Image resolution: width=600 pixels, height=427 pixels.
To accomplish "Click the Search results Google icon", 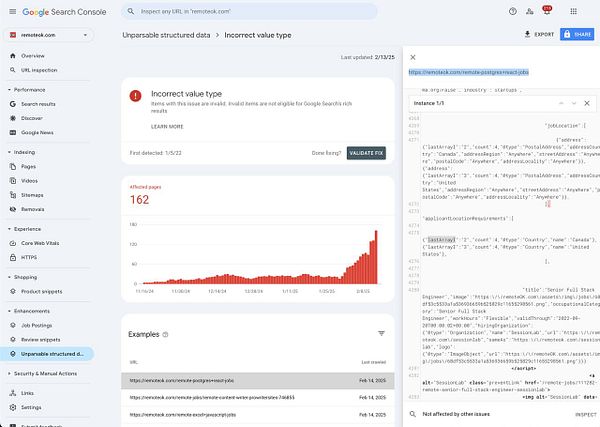I will 13,104.
